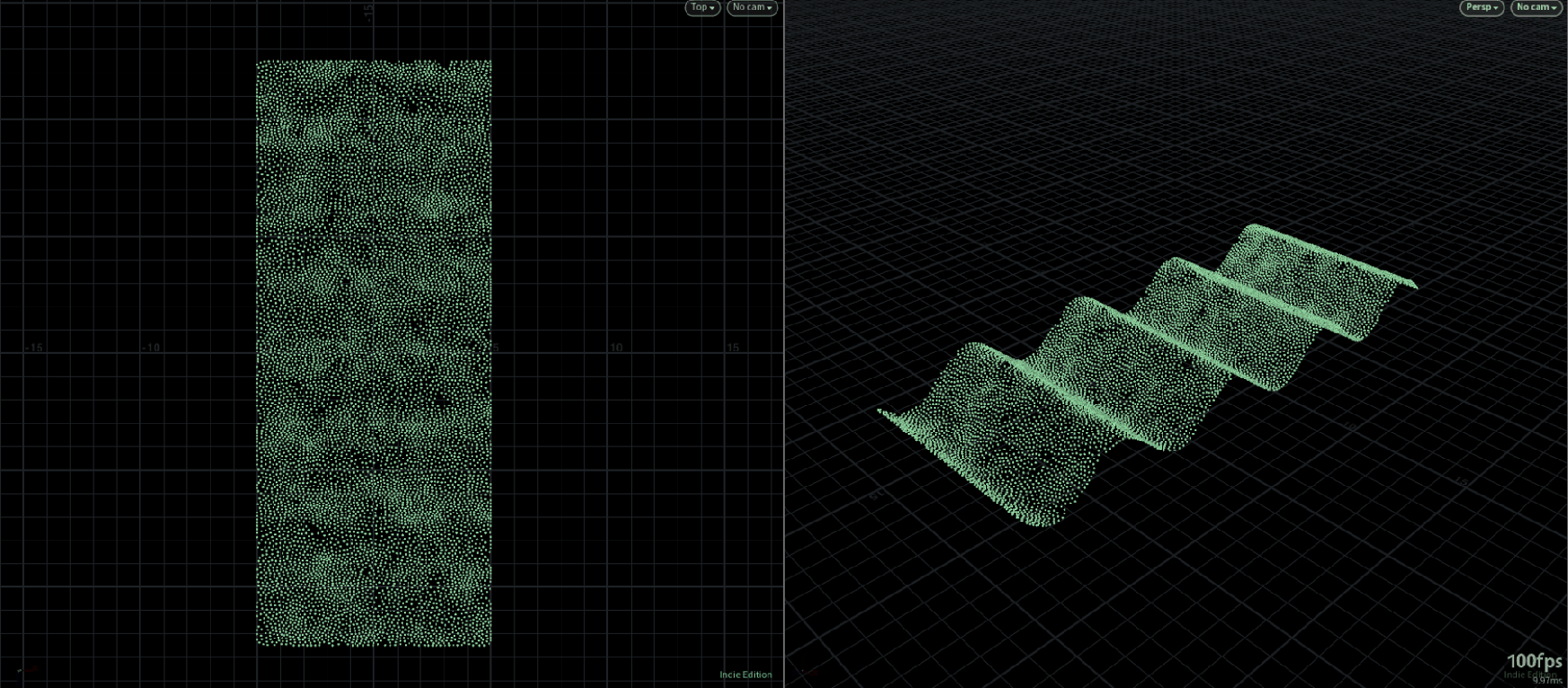Open No cam dropdown in Top viewport
This screenshot has width=1568, height=688.
[x=752, y=8]
